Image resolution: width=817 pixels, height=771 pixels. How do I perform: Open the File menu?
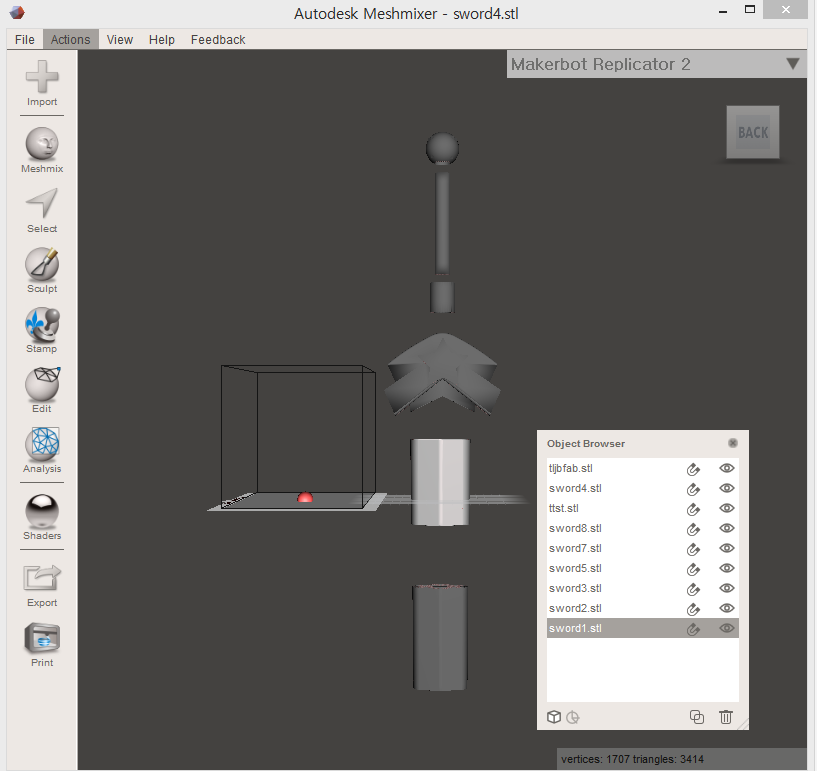click(x=24, y=40)
